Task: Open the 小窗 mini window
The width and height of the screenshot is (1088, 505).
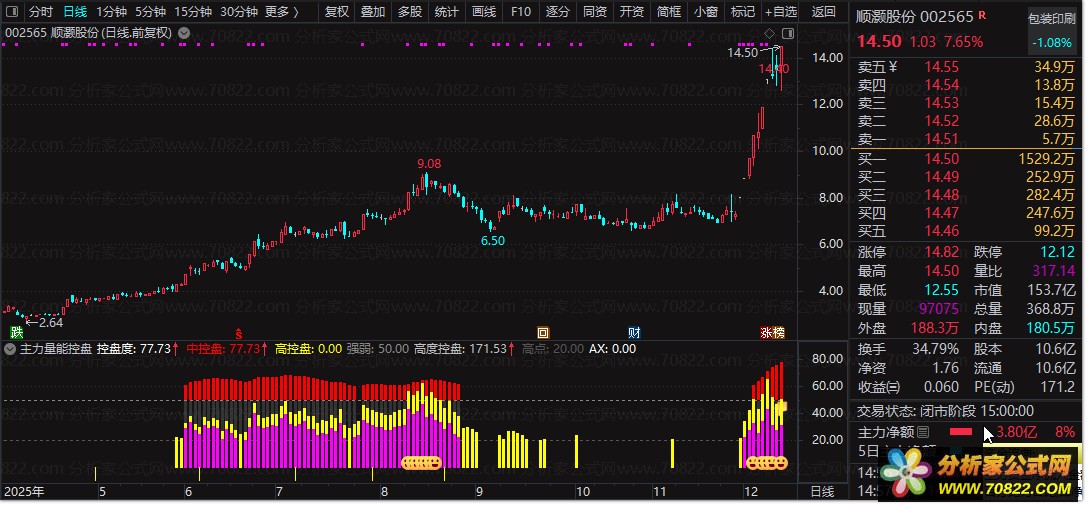Action: (x=706, y=12)
